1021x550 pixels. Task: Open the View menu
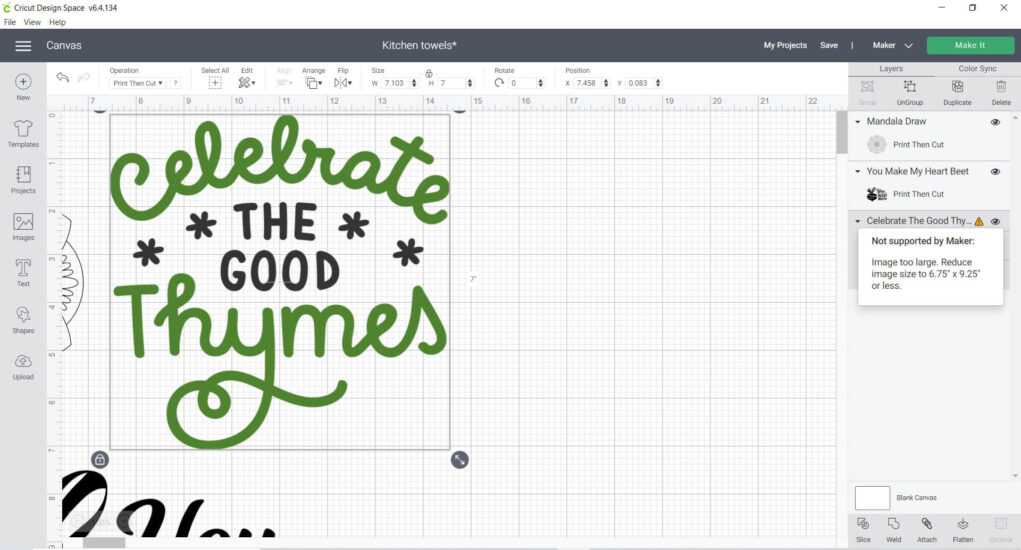pos(32,22)
